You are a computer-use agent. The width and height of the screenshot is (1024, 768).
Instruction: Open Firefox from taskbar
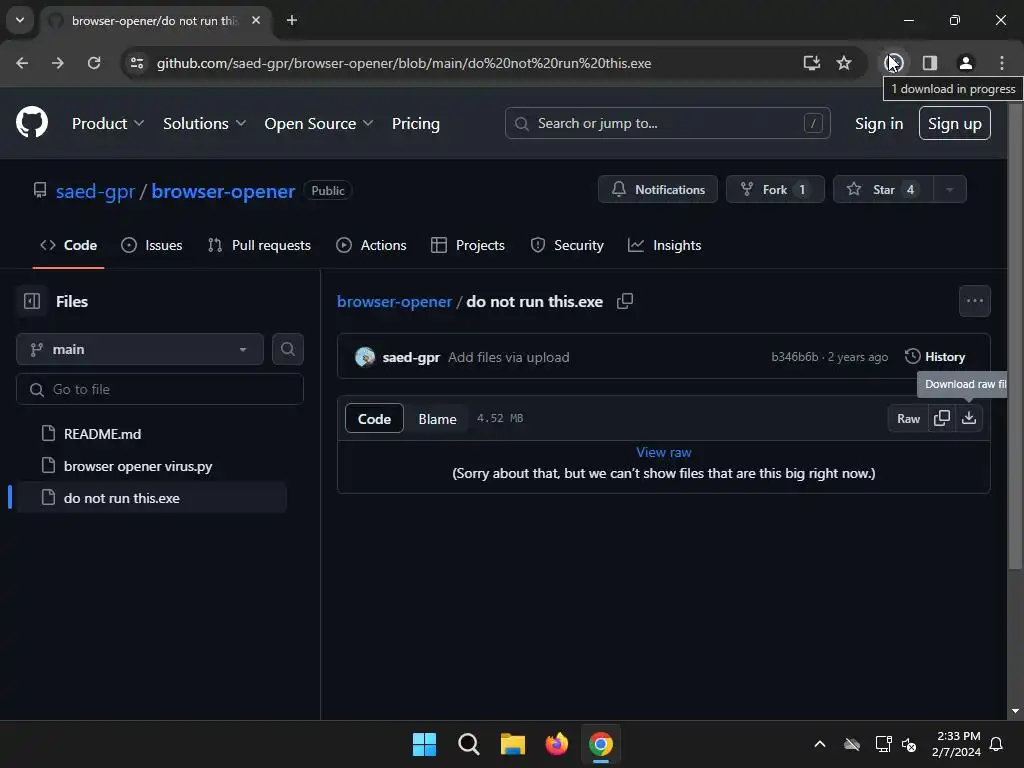(x=556, y=744)
